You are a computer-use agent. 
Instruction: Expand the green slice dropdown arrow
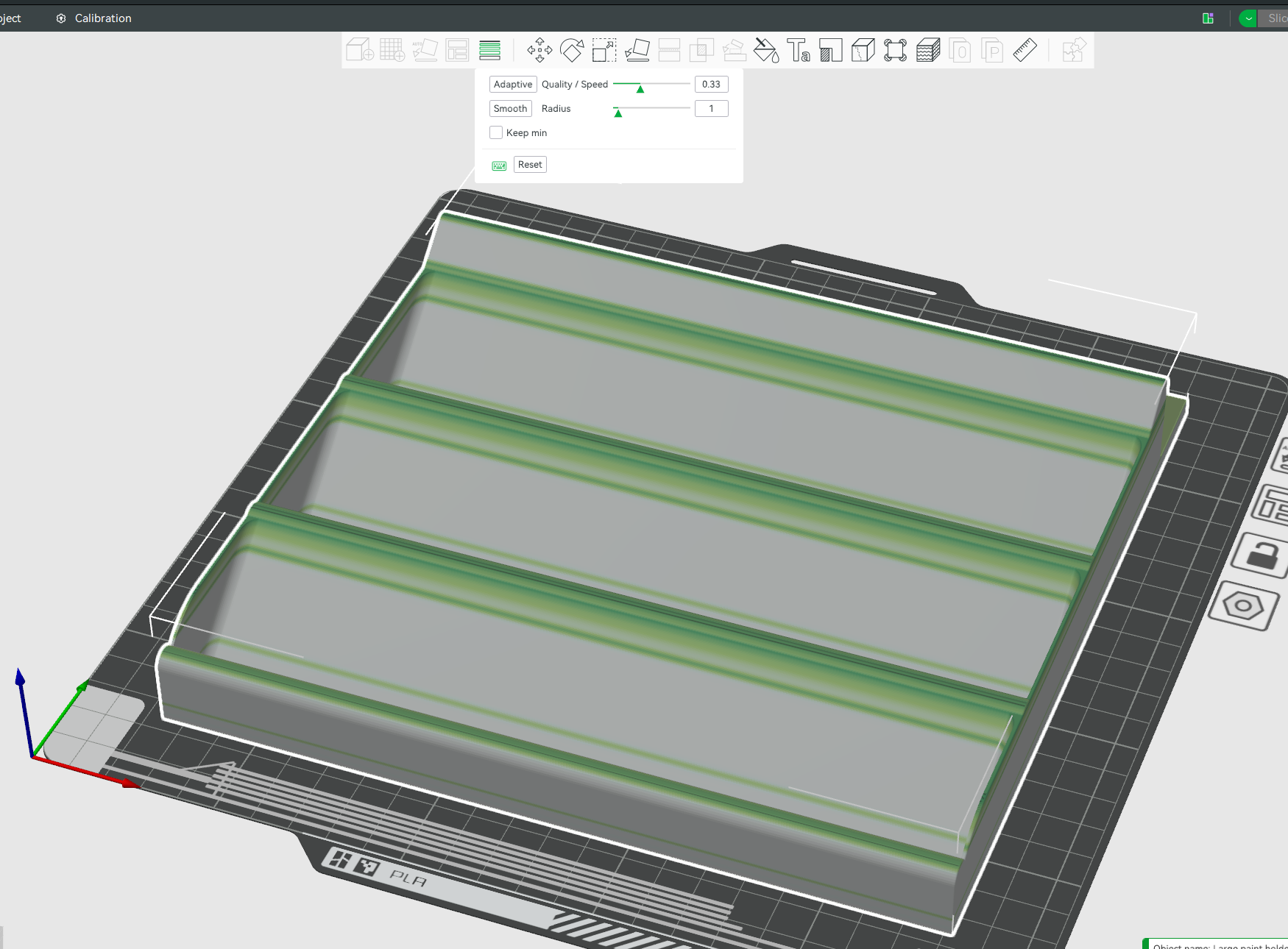pos(1248,18)
